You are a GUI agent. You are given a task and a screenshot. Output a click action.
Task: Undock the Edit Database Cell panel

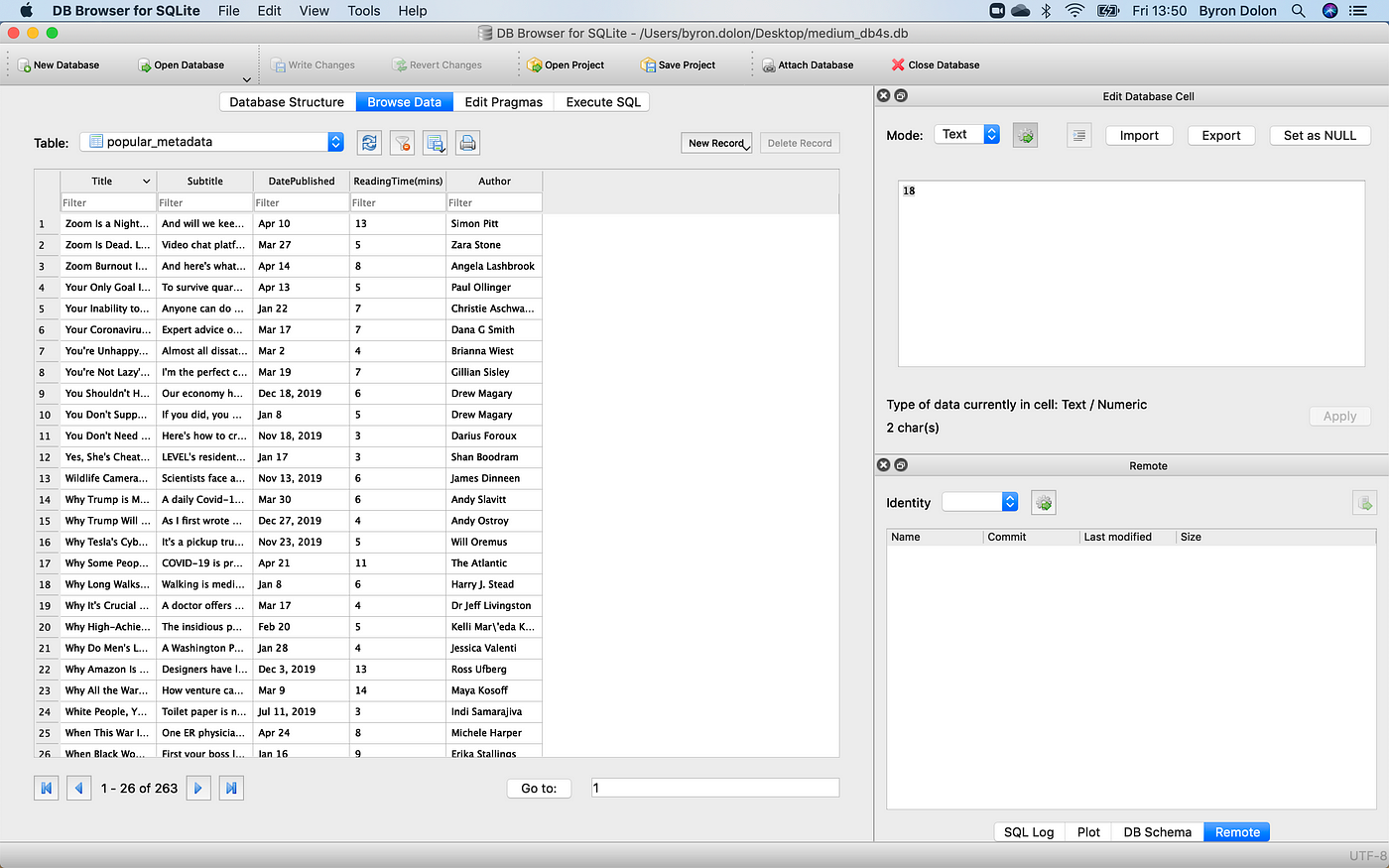pyautogui.click(x=901, y=96)
